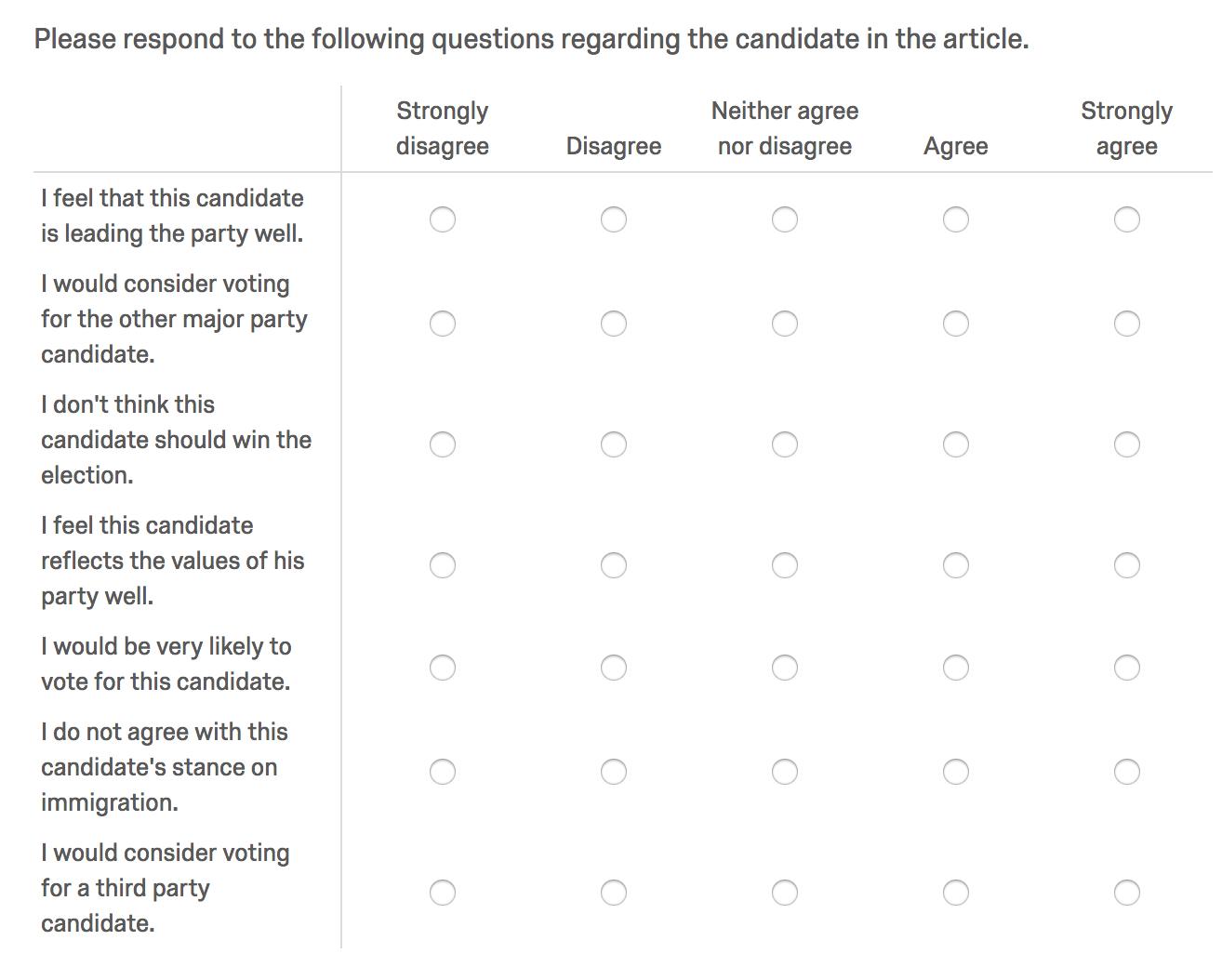Mark Strongly agree for leading party well

tap(1127, 219)
